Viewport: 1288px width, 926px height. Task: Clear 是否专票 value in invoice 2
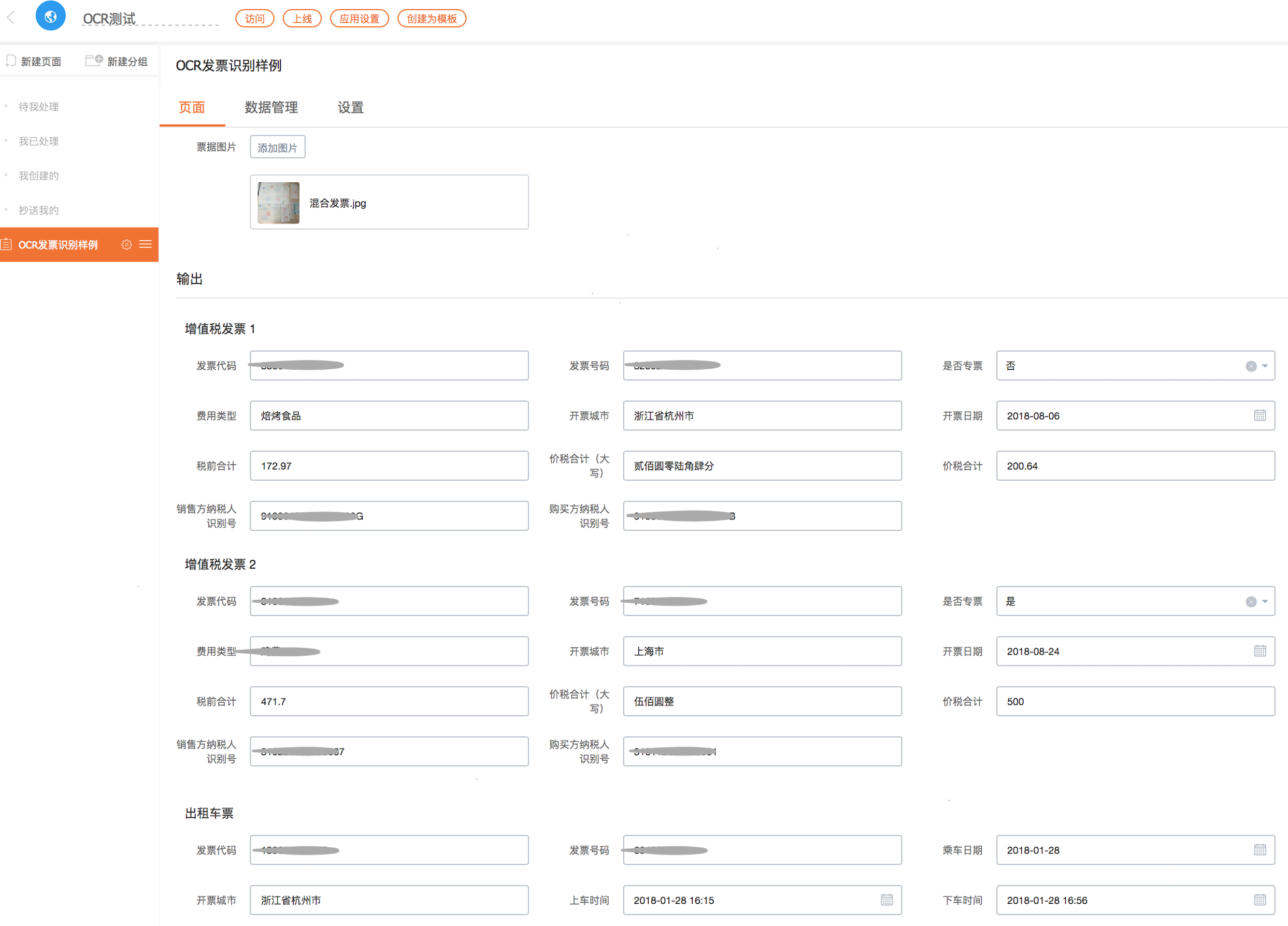click(x=1251, y=602)
